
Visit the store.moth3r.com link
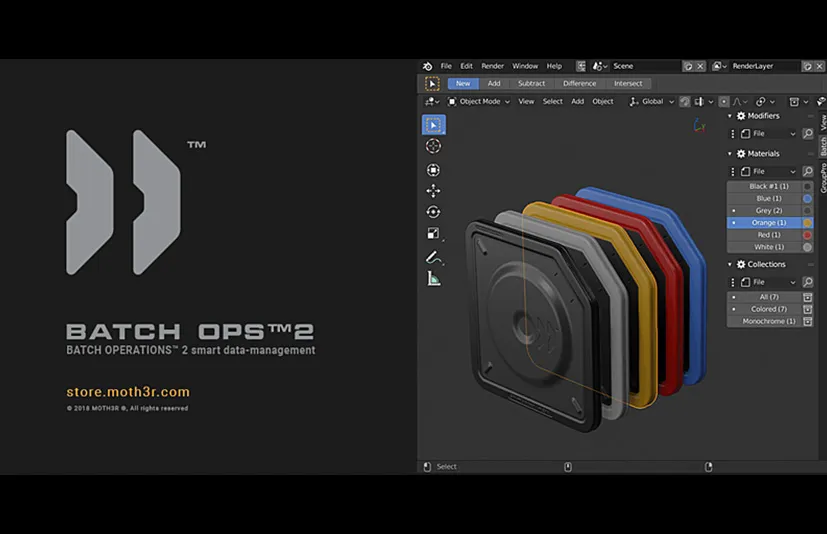pos(128,392)
